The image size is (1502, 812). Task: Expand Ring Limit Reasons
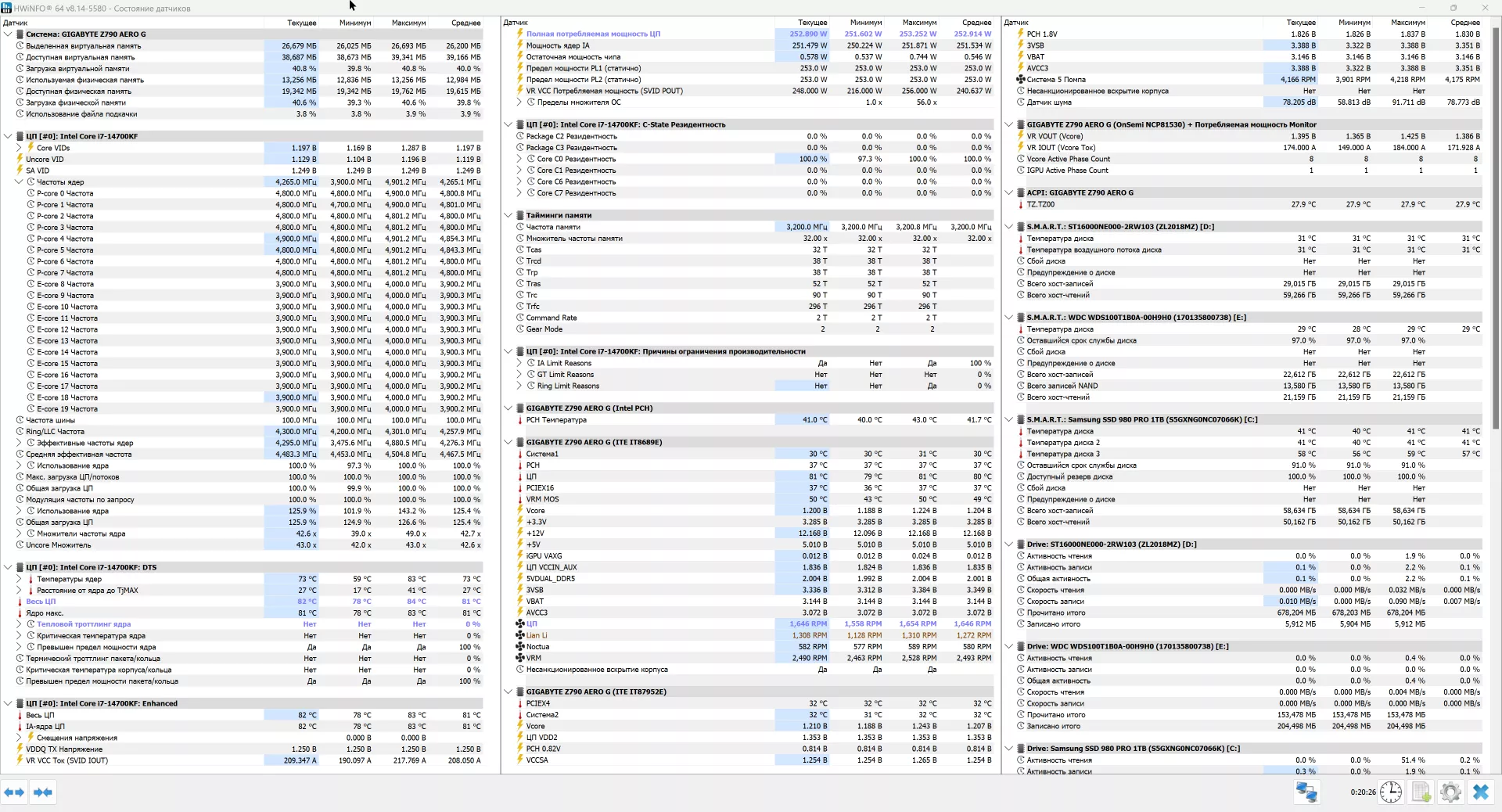(x=519, y=386)
